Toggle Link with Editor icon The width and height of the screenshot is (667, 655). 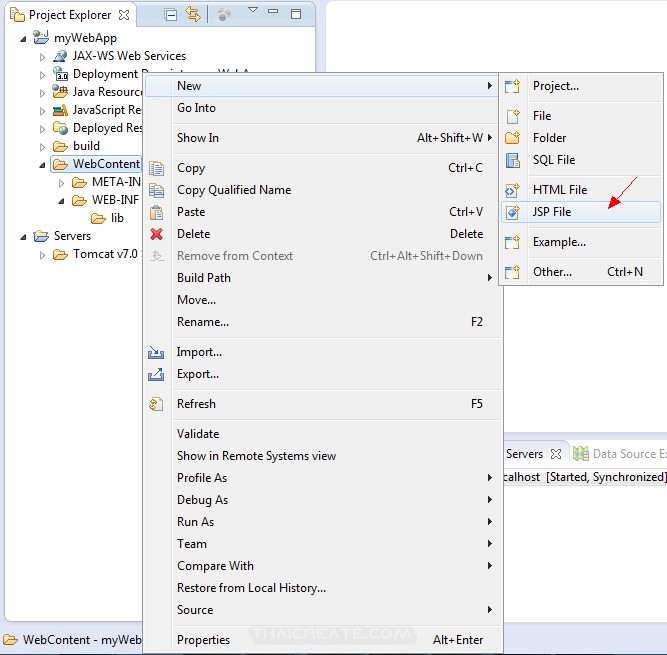click(193, 15)
